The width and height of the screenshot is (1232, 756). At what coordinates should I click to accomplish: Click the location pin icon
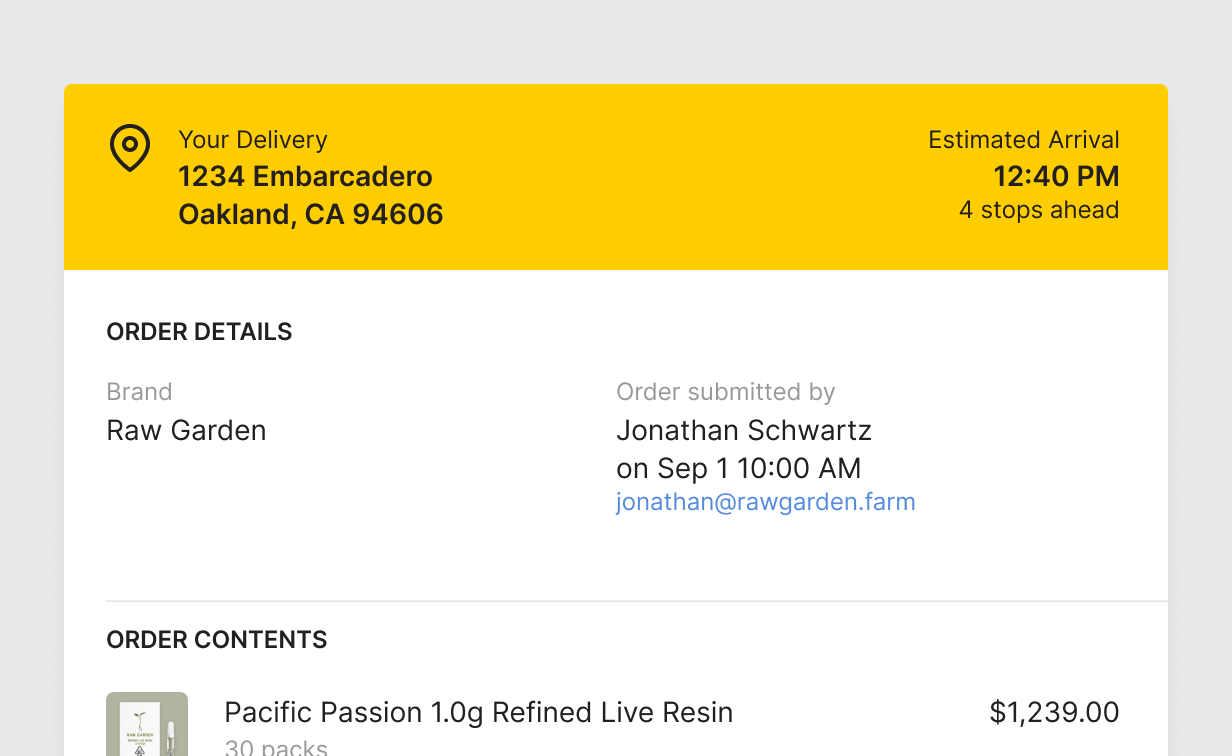point(129,148)
